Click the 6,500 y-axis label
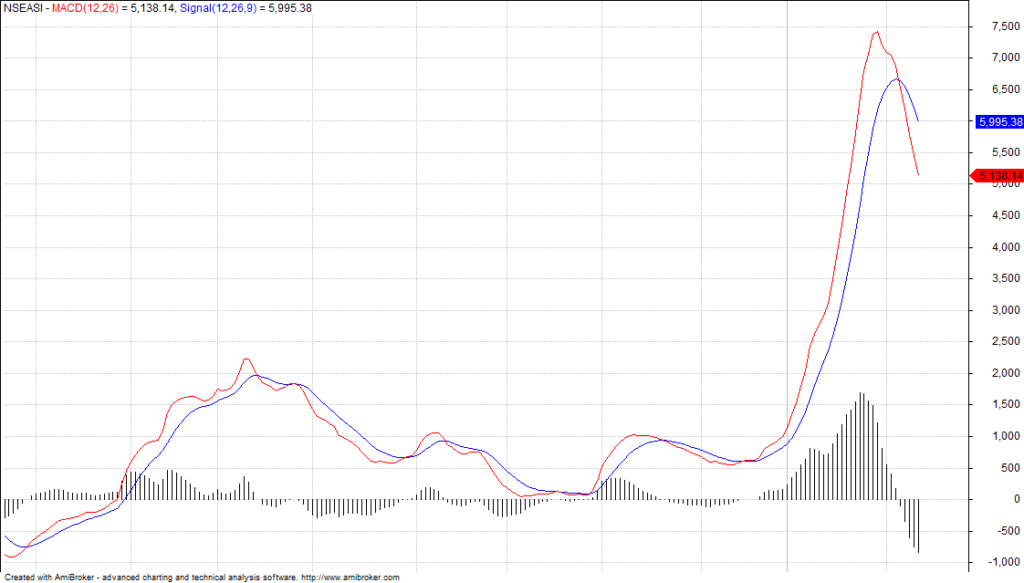Screen dimensions: 1024x583 (1003, 90)
